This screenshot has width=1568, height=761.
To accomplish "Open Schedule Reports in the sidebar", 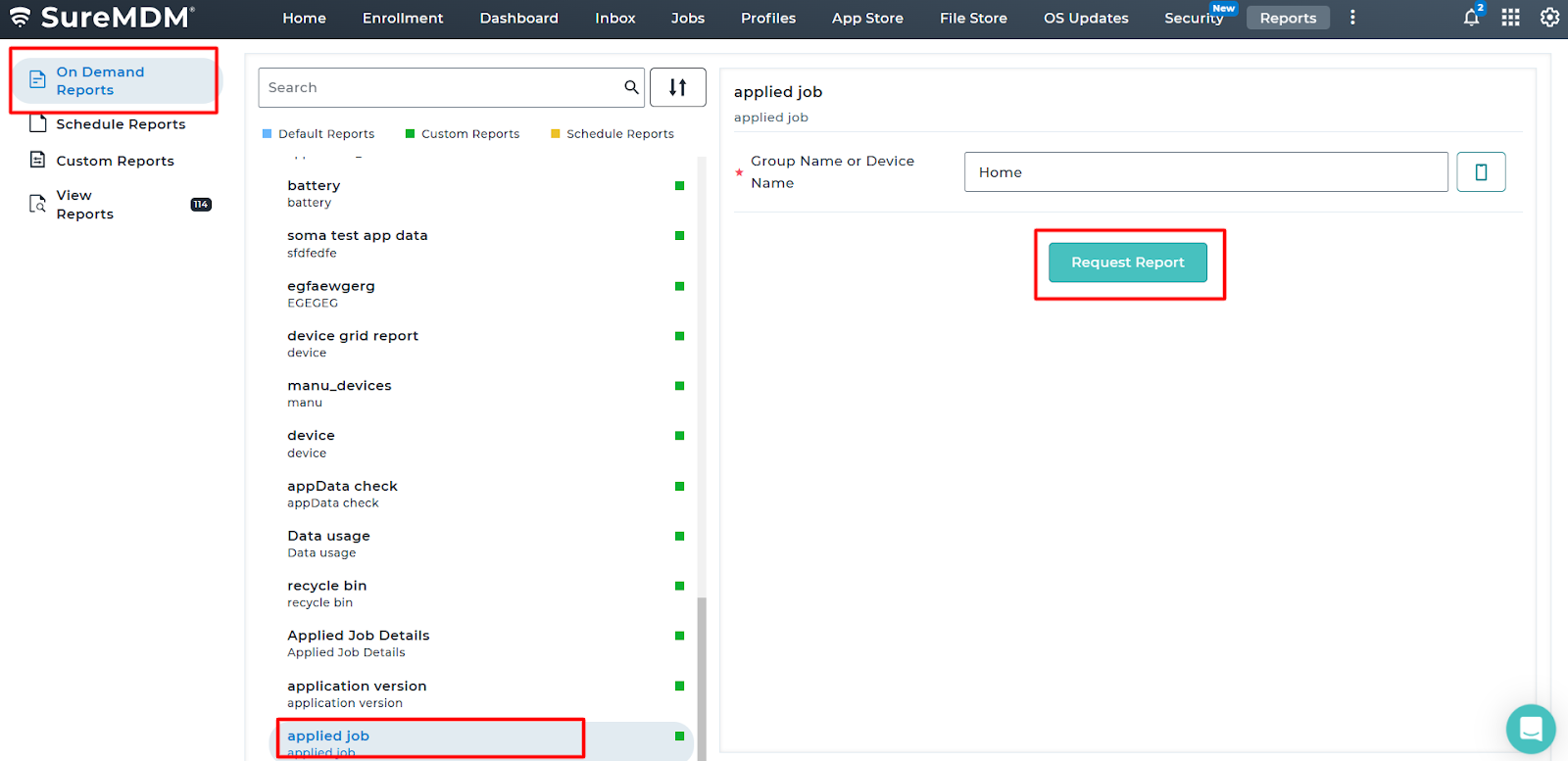I will [x=120, y=124].
